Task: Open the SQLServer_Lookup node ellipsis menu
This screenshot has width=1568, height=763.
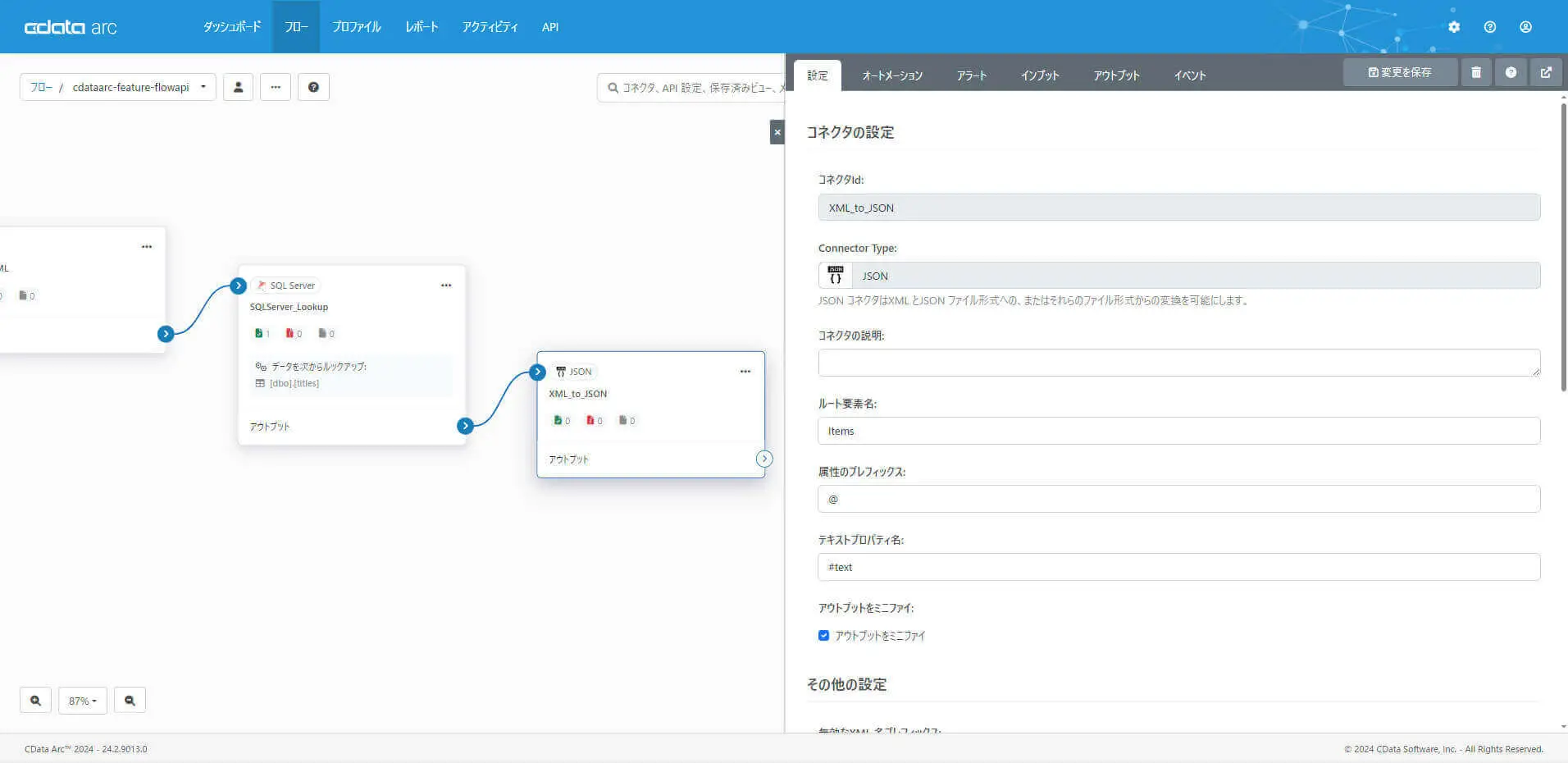Action: [x=446, y=286]
